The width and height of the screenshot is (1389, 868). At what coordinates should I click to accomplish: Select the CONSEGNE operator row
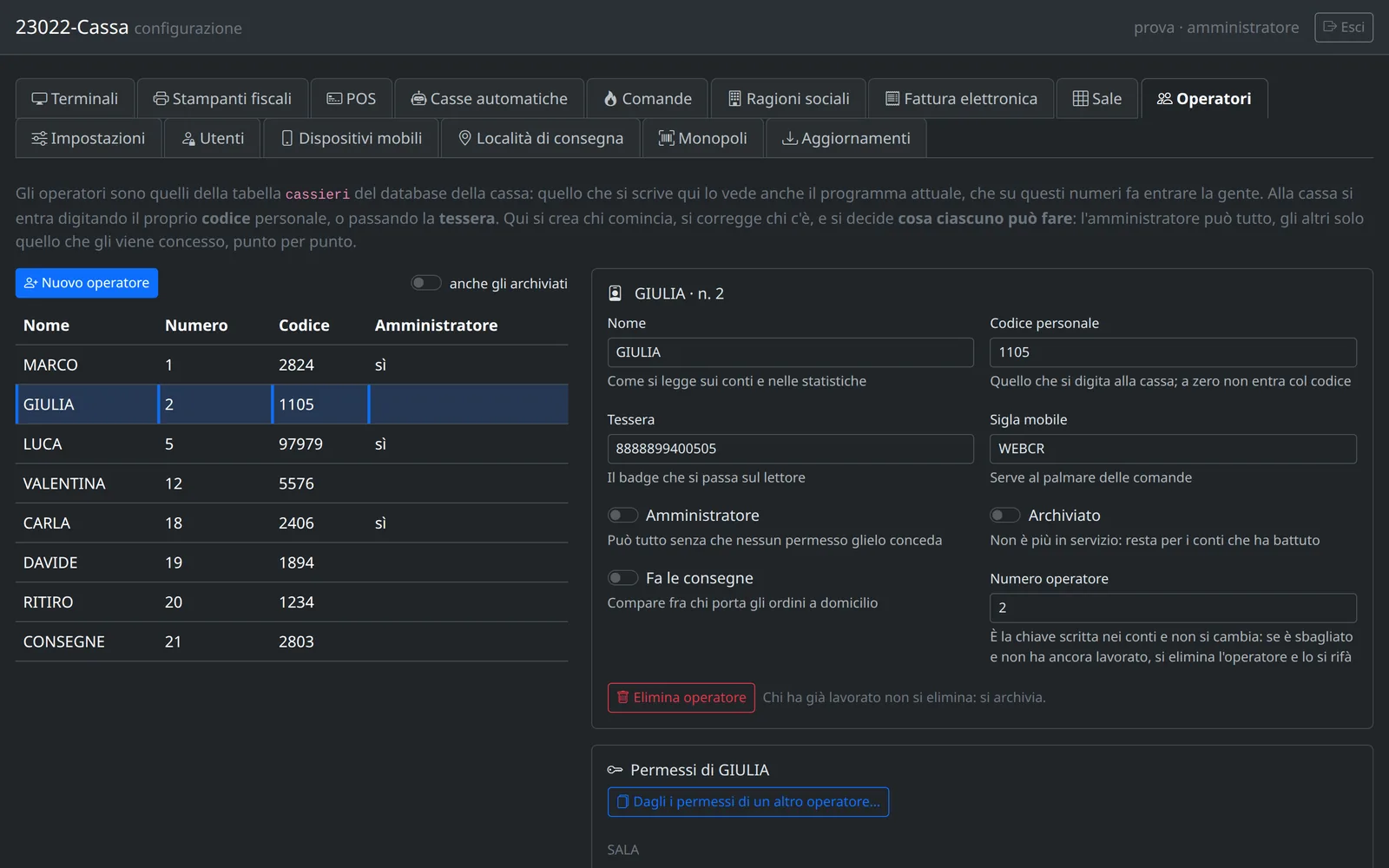(292, 642)
